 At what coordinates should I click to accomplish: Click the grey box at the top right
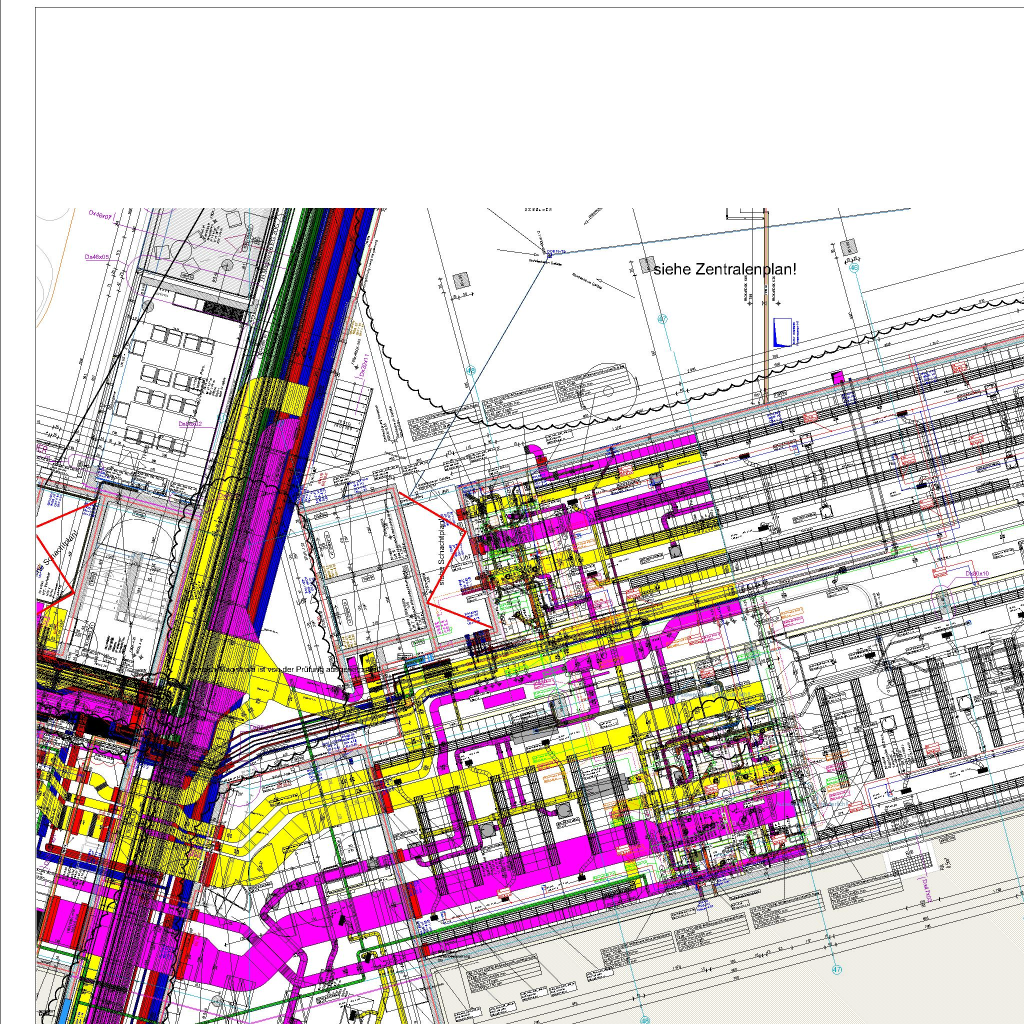(x=849, y=246)
